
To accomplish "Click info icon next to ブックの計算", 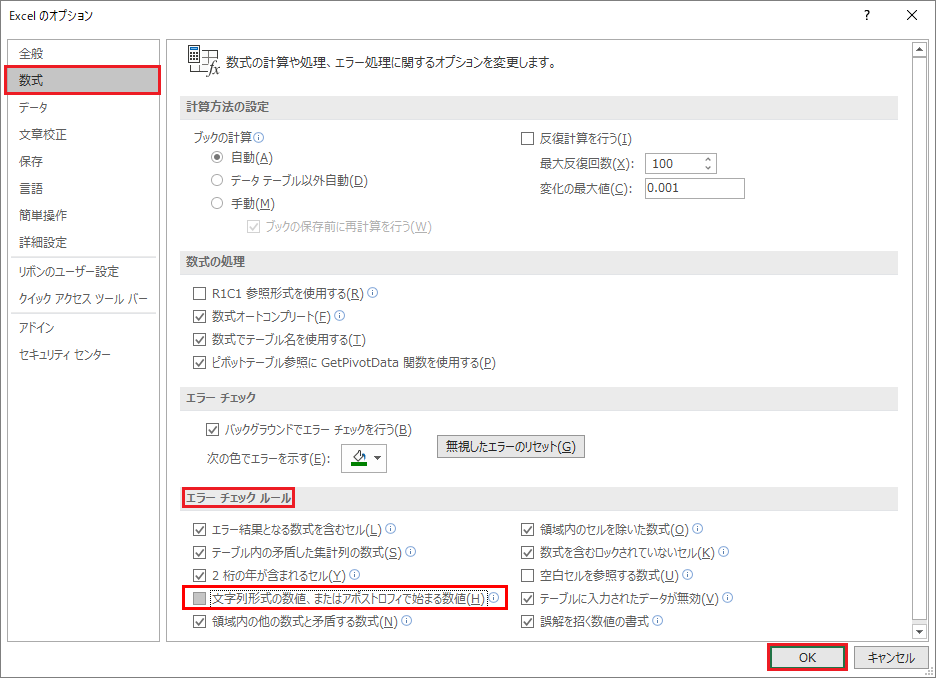I will 258,139.
